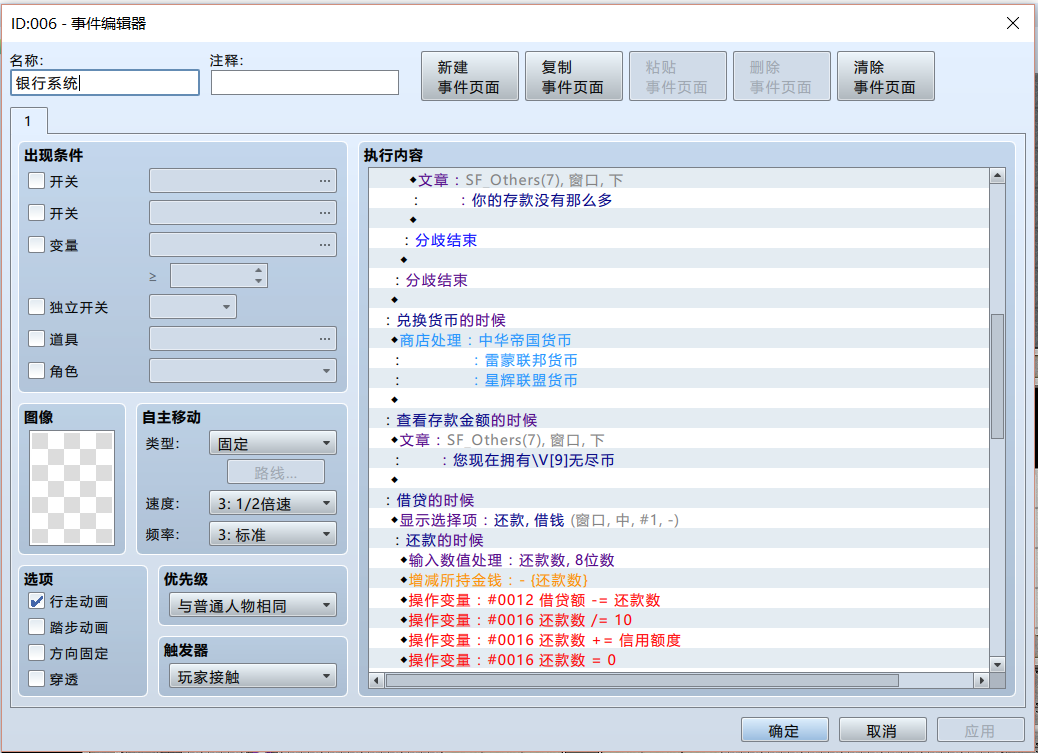Enable the second 开关 condition checkbox
The width and height of the screenshot is (1038, 753).
coord(36,213)
